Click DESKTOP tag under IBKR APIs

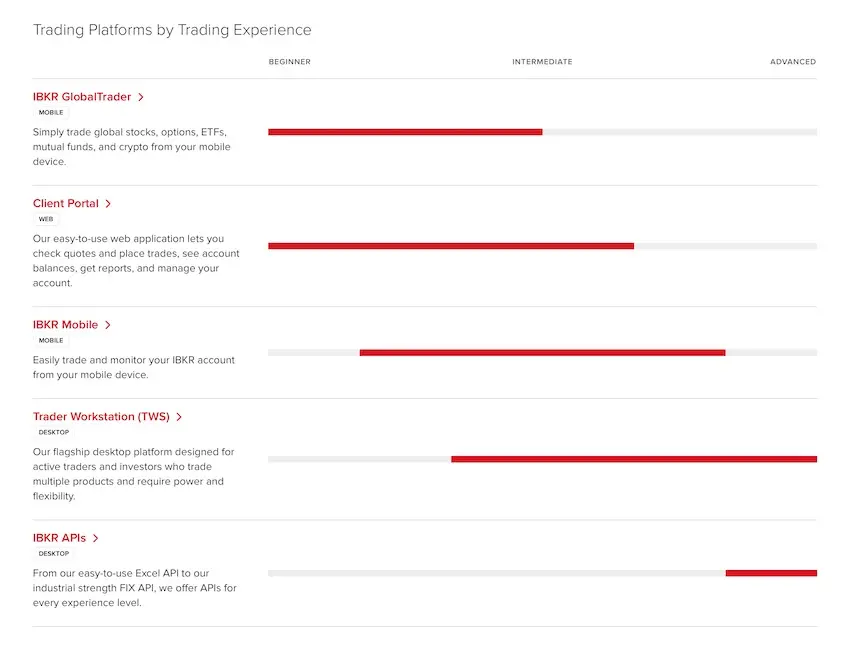54,554
